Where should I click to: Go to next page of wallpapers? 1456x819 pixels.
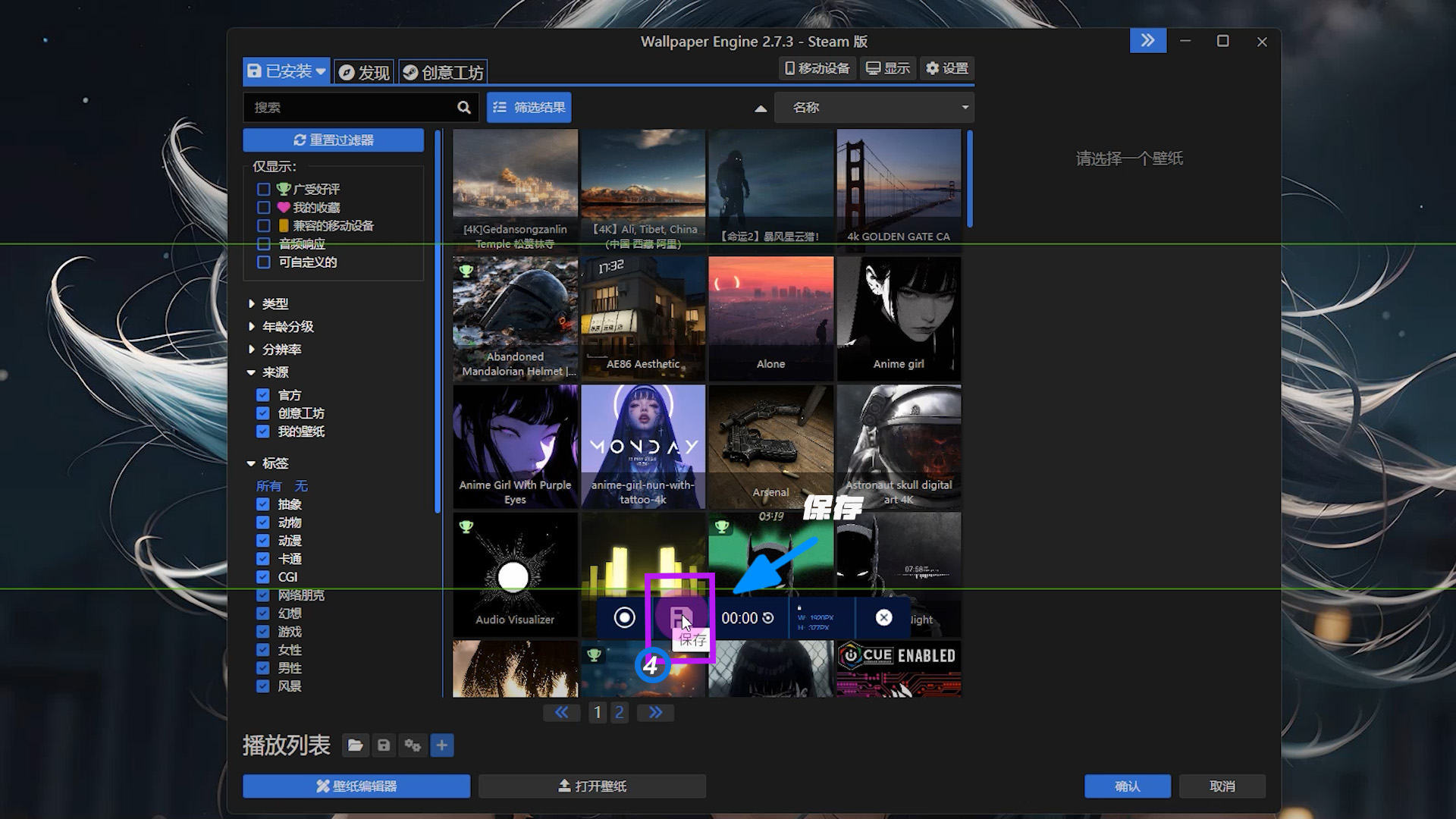[656, 712]
